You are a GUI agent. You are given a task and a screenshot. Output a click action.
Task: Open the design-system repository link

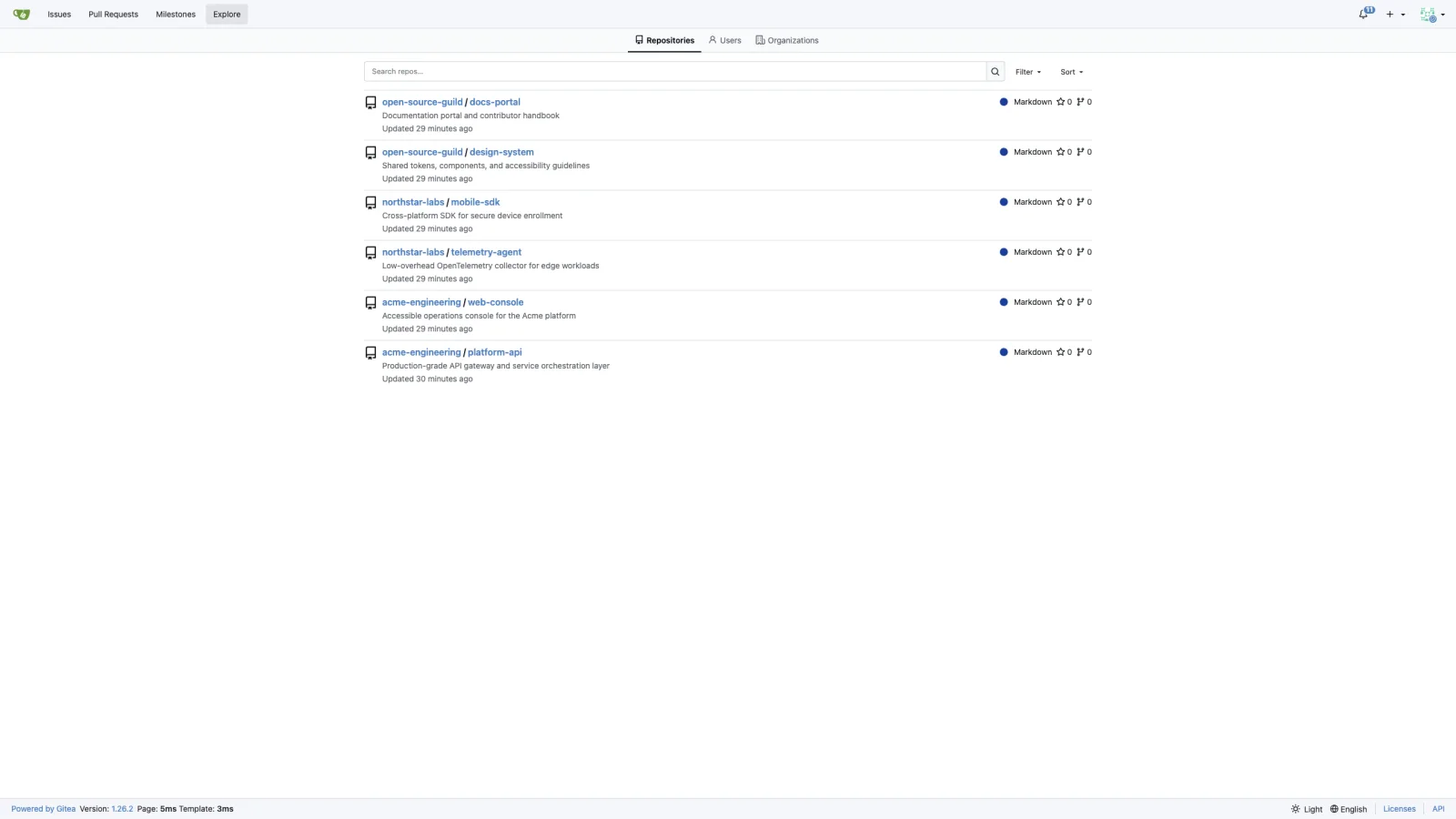[x=501, y=152]
